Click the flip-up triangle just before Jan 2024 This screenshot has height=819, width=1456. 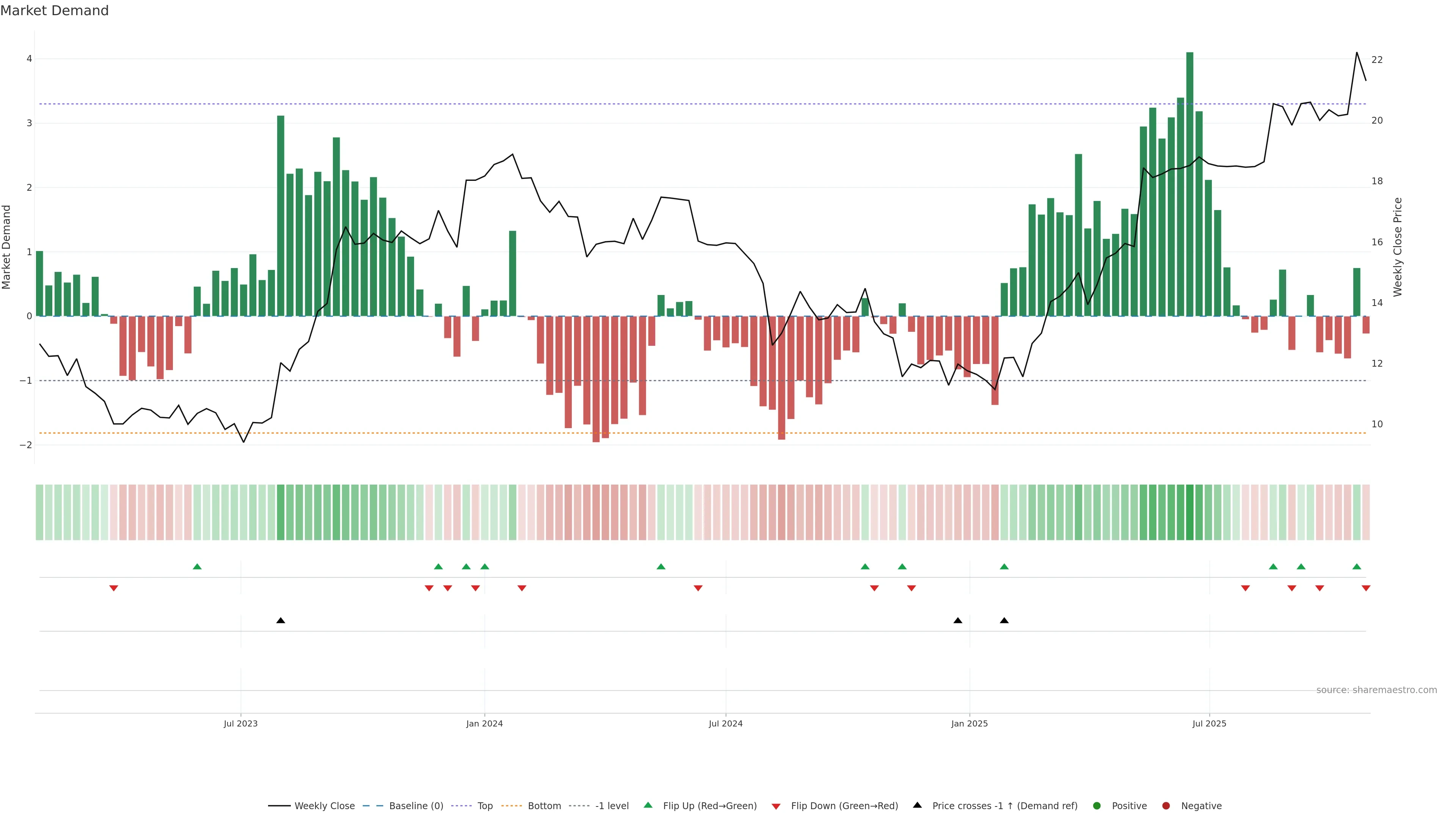pos(466,567)
